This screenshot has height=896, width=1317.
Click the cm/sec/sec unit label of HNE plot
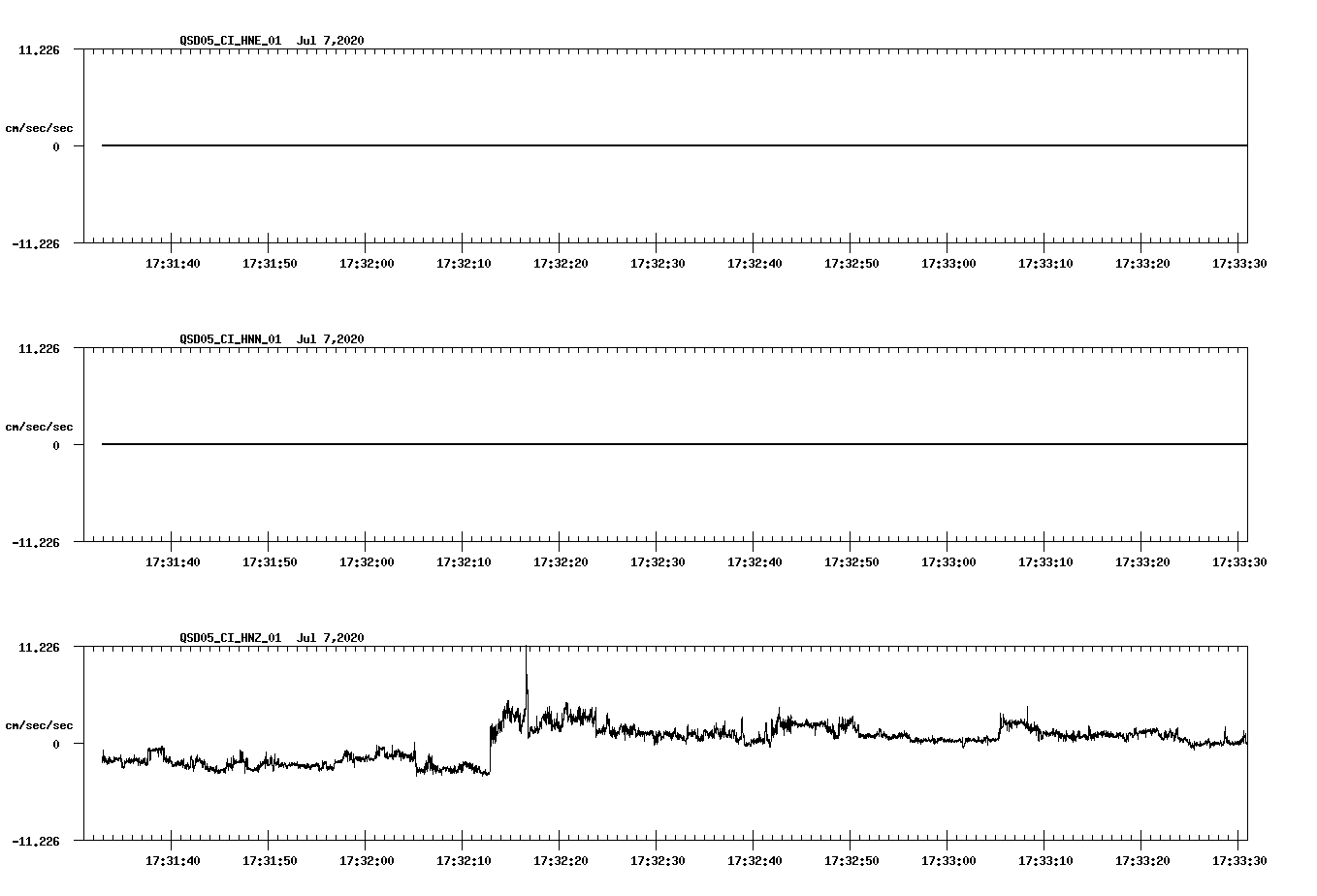(x=39, y=128)
